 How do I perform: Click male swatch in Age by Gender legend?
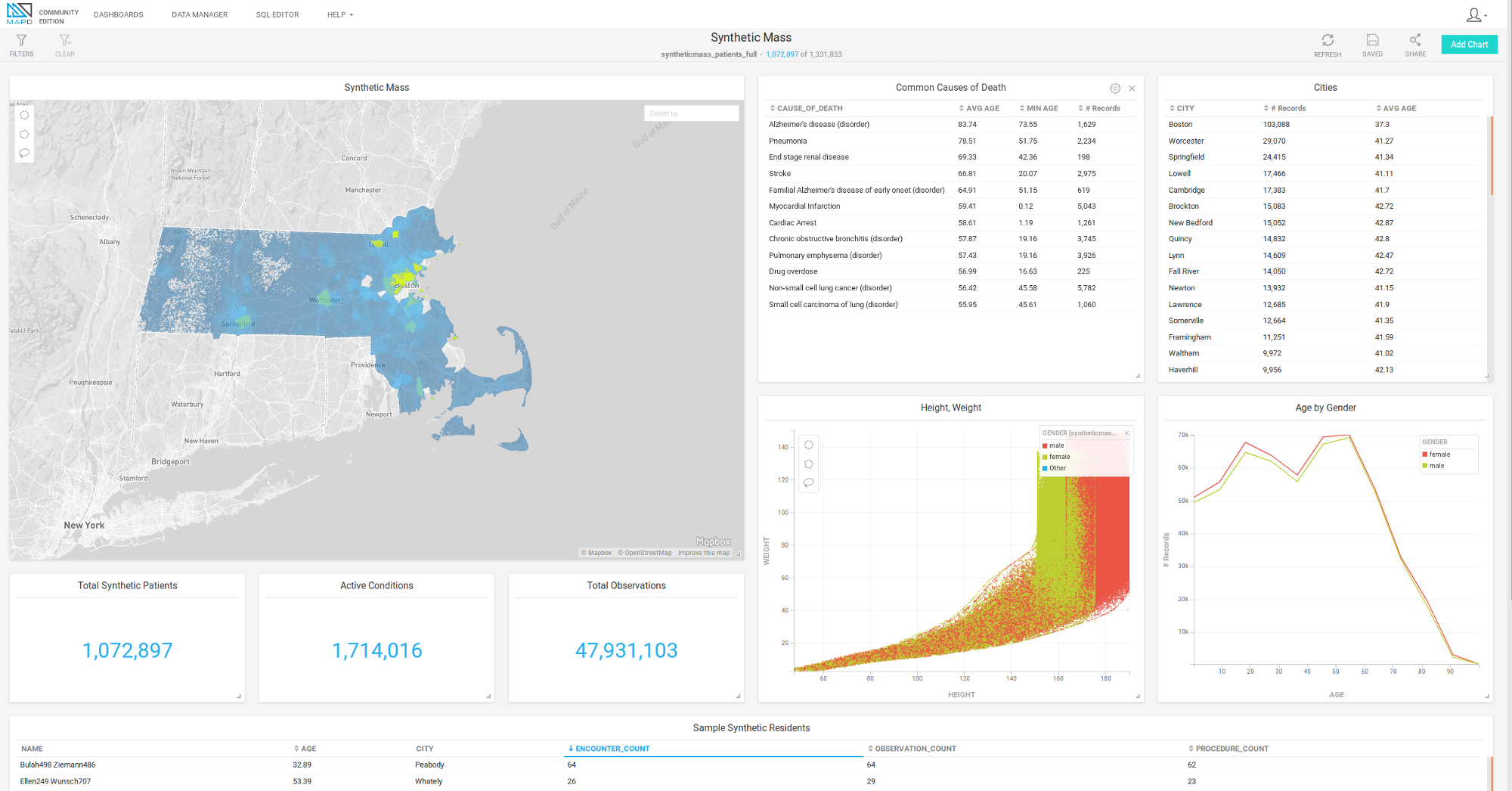coord(1425,466)
